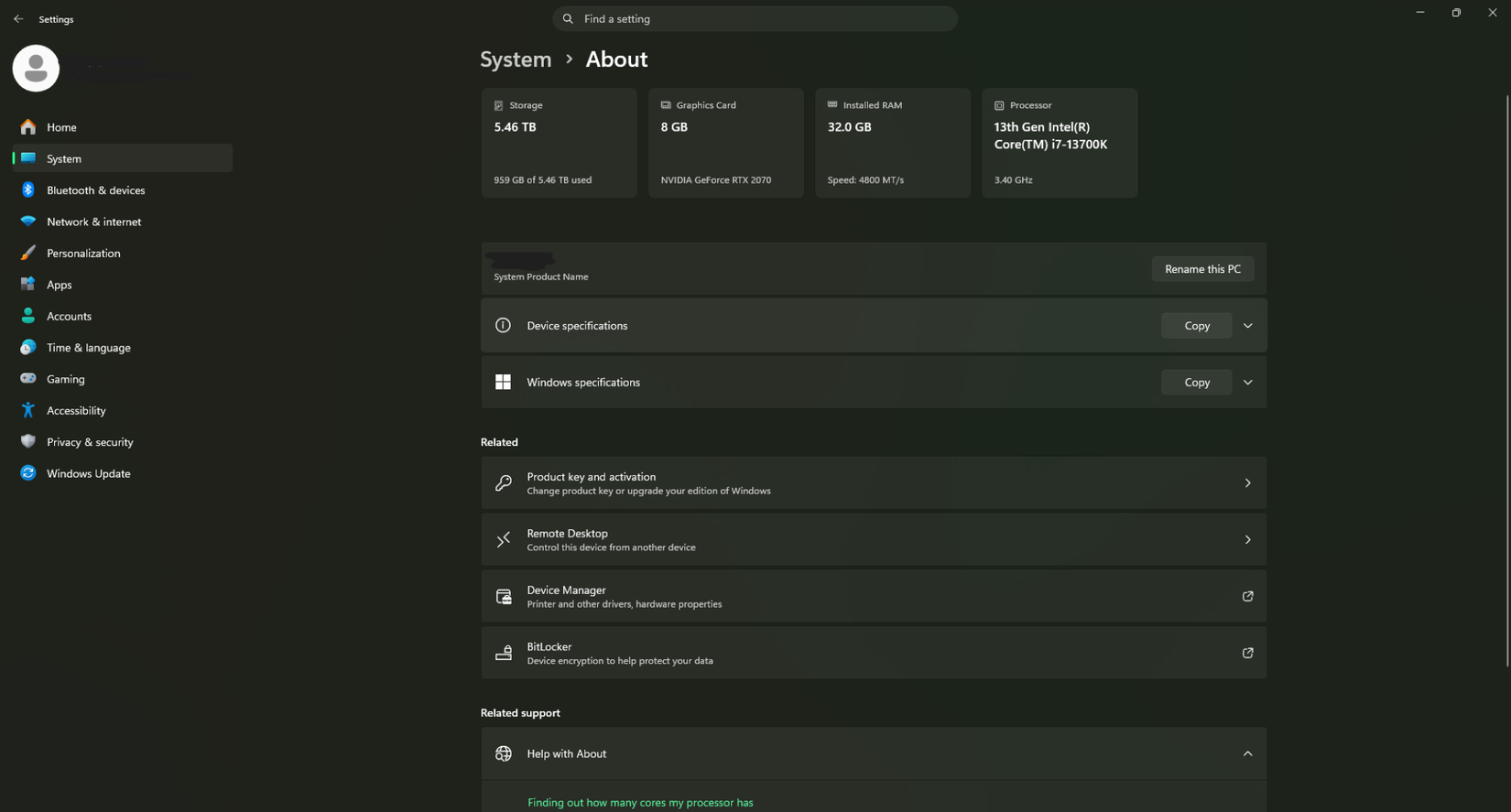
Task: Click the key icon for Product key
Action: [x=503, y=483]
